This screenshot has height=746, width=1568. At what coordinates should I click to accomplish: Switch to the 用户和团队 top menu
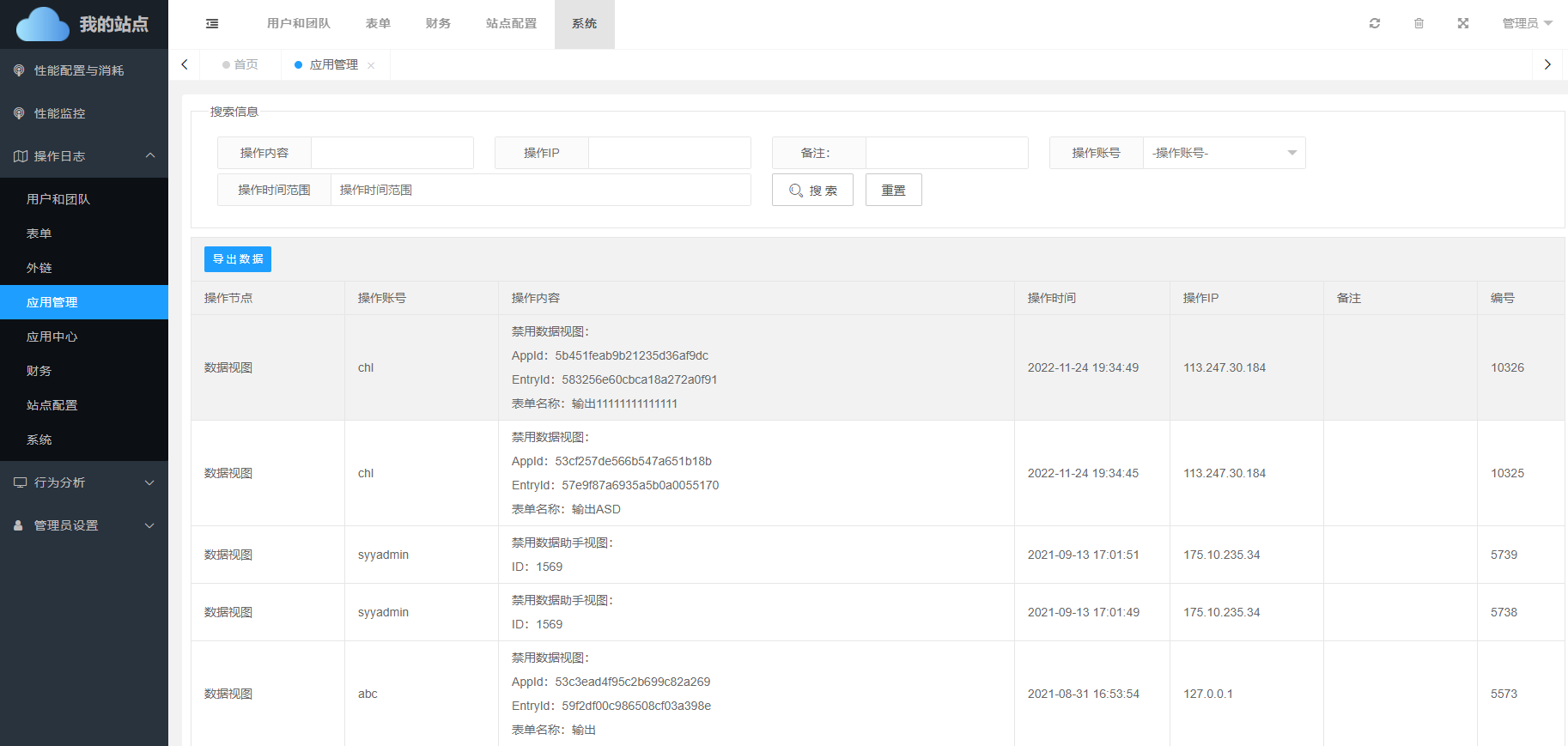tap(298, 24)
